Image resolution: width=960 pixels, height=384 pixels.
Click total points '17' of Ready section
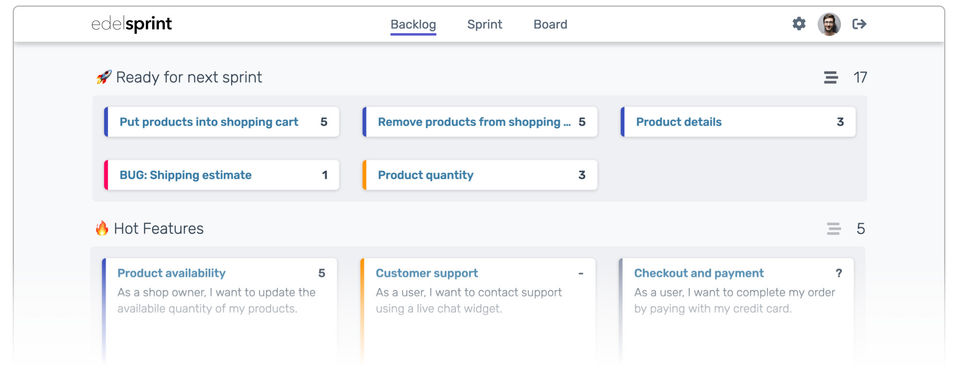coord(860,78)
